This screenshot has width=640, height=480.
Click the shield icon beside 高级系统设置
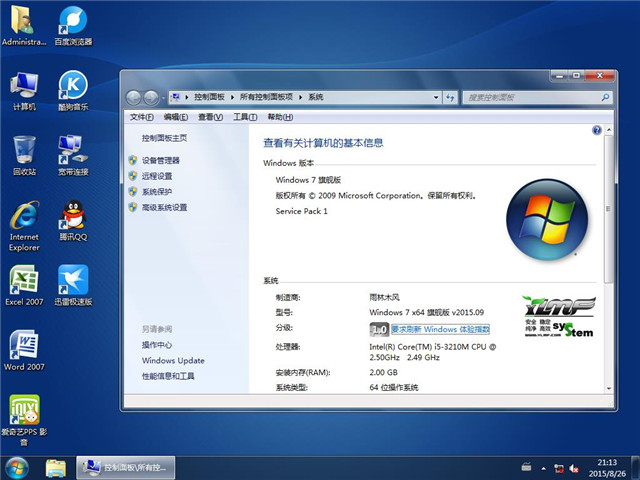[133, 207]
